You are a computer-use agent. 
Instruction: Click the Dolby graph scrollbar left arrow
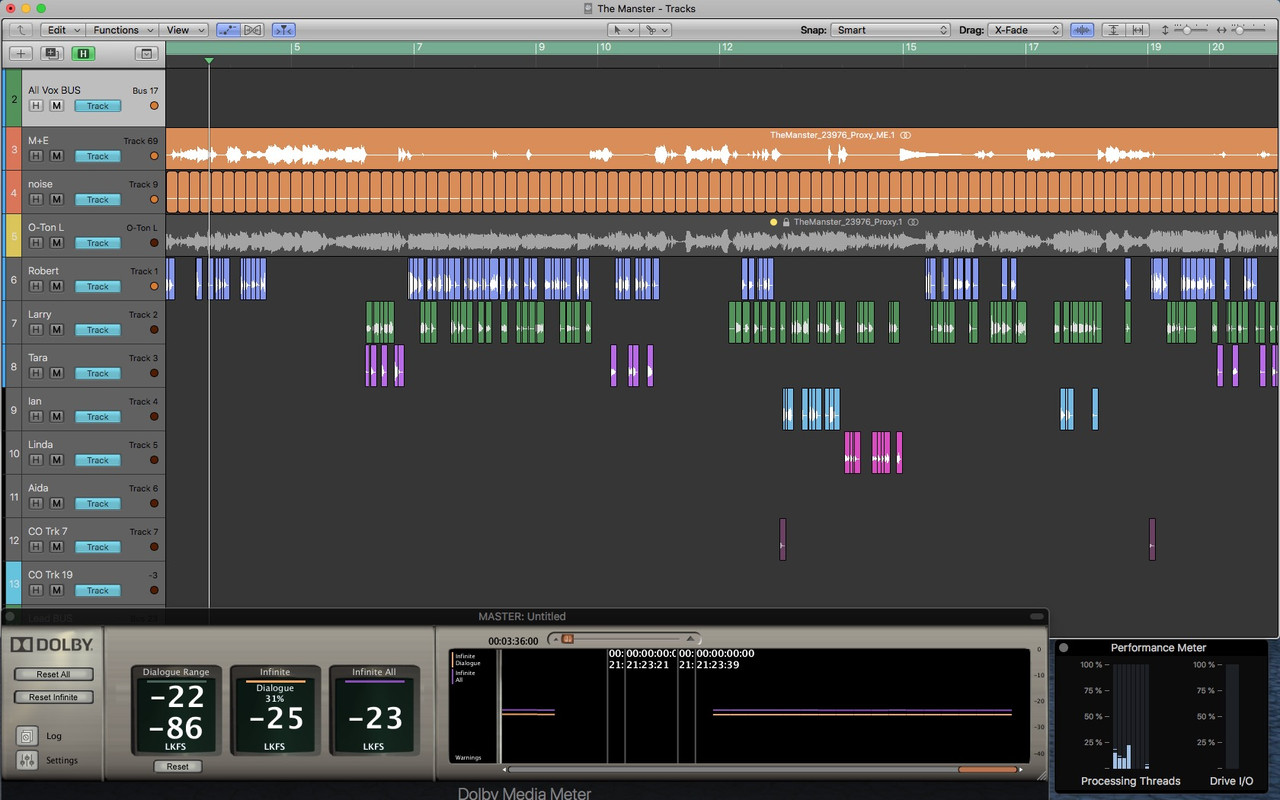(x=505, y=769)
